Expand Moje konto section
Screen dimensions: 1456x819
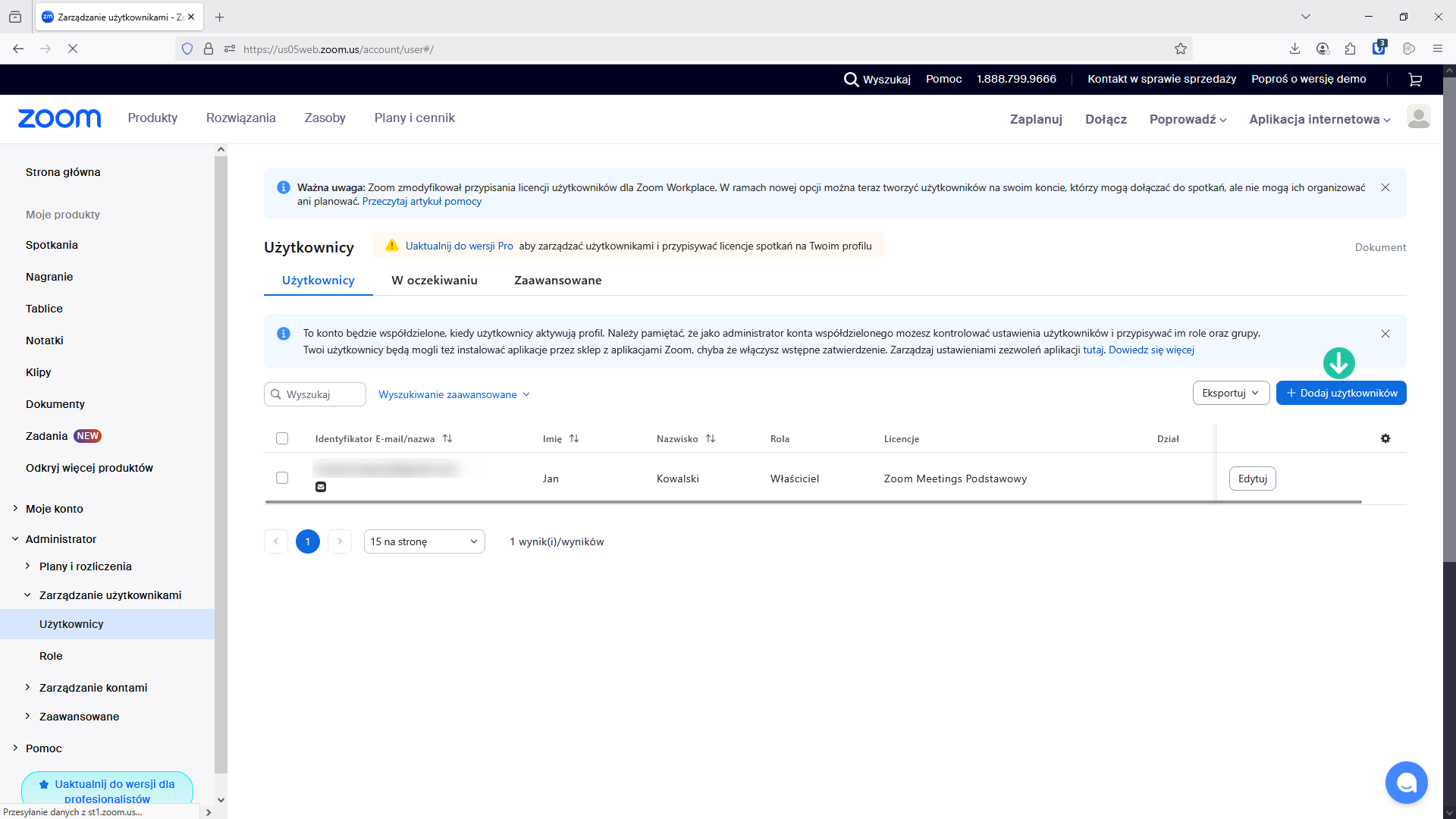(x=15, y=508)
